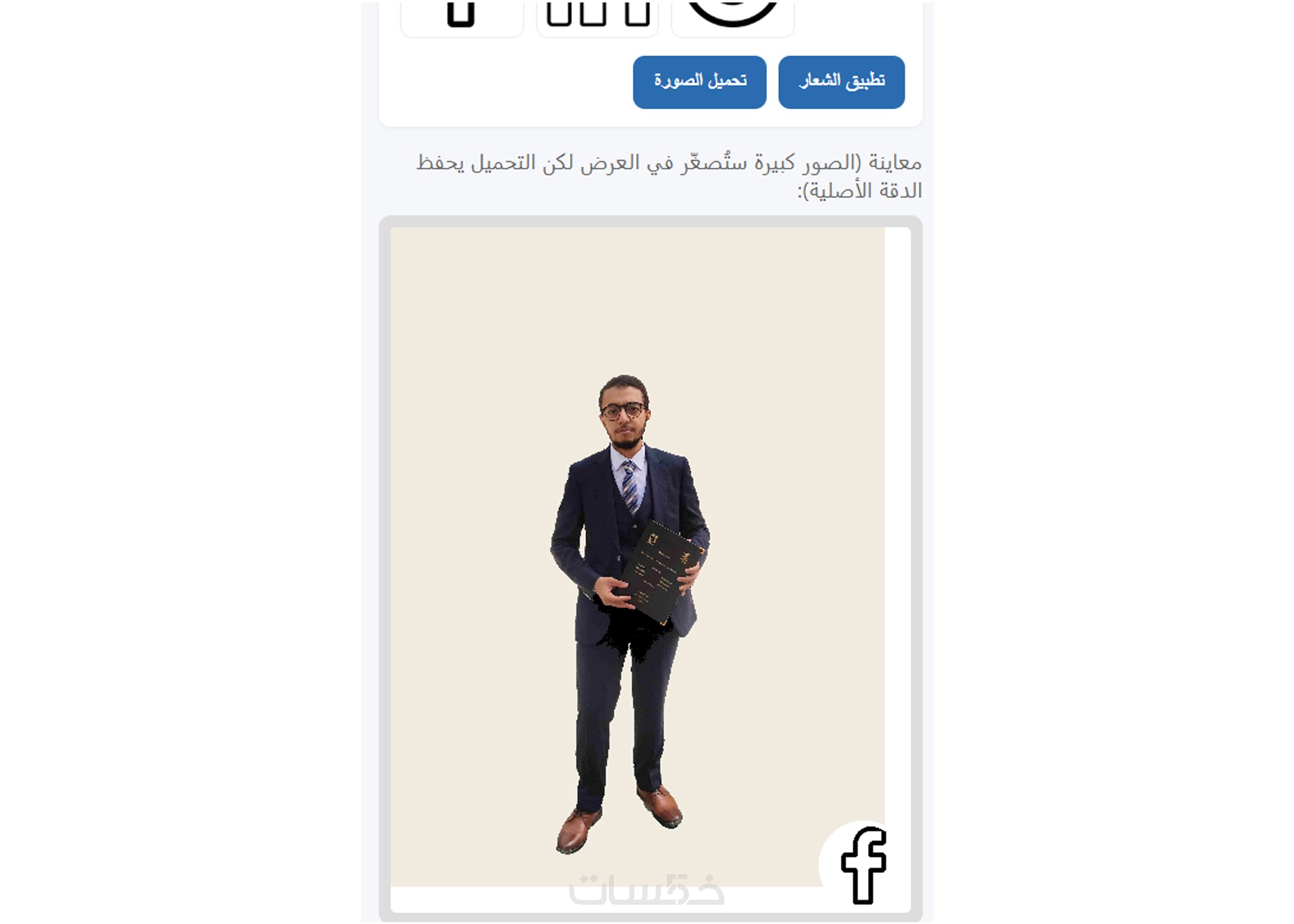
Task: Click the striped tie in the preview
Action: 630,486
